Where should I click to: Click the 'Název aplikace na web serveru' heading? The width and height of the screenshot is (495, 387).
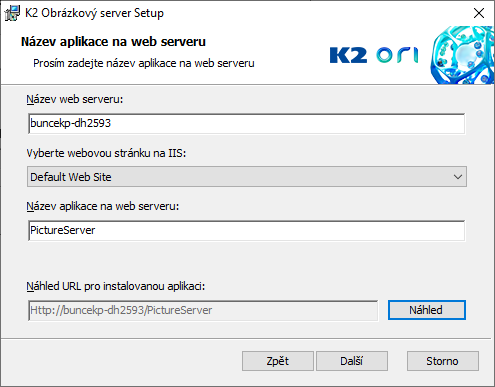pyautogui.click(x=113, y=42)
